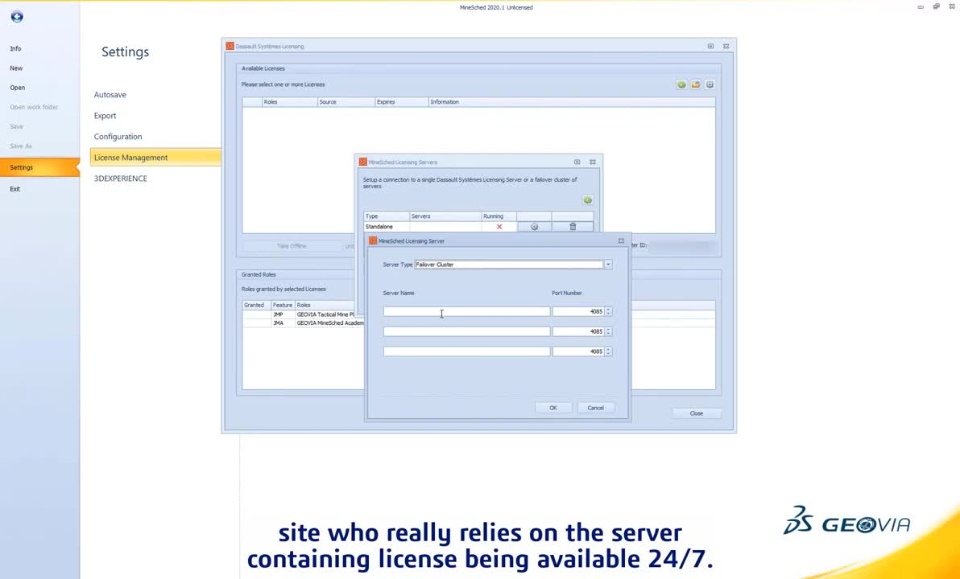The image size is (960, 579).
Task: Open the Autosave settings page
Action: tap(110, 95)
